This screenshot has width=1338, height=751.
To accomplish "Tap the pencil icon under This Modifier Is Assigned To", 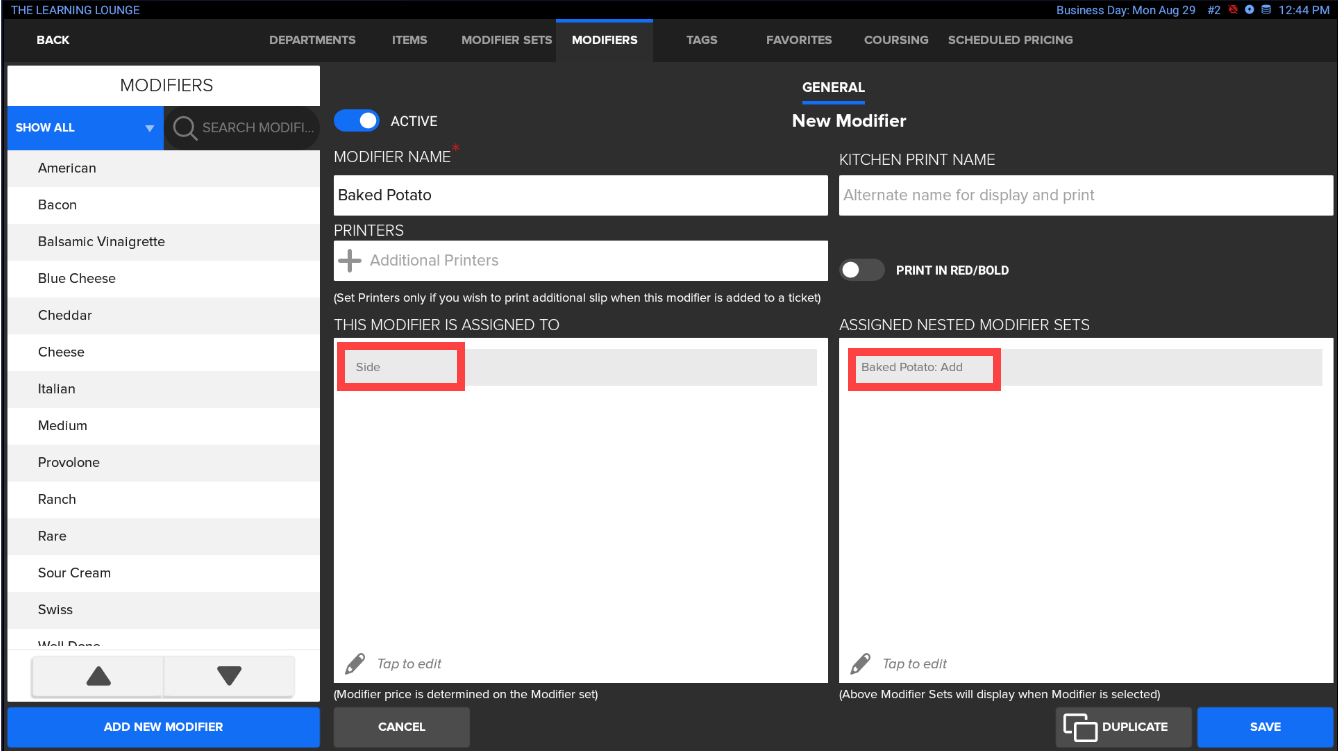I will point(356,663).
